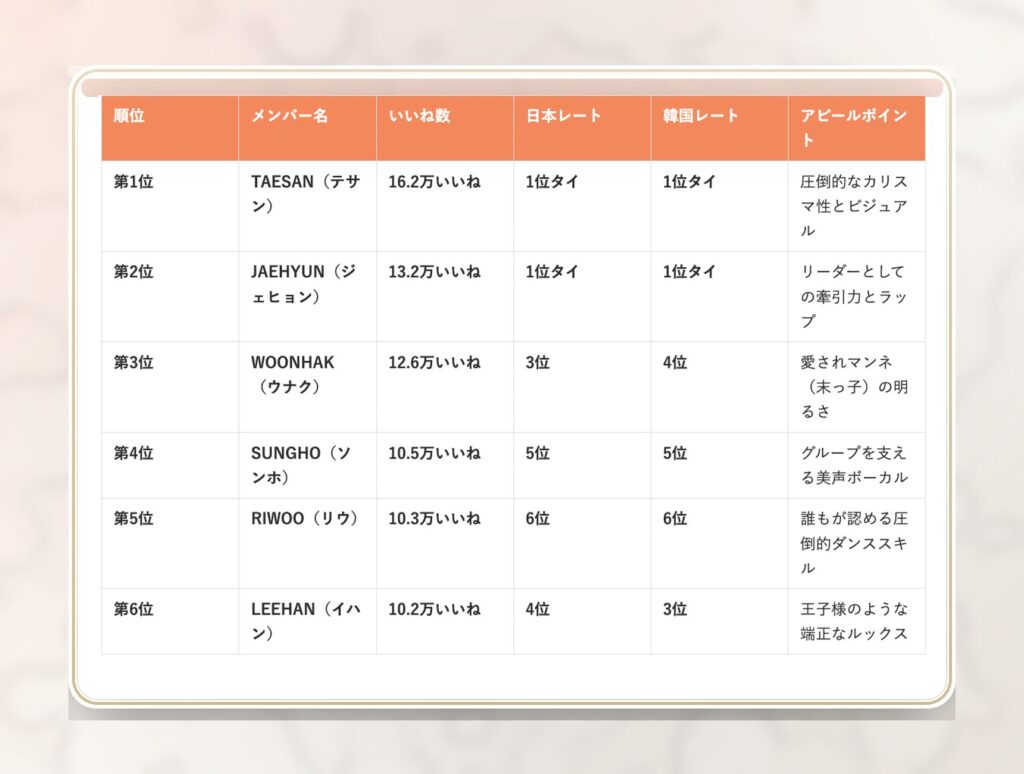Screen dimensions: 1024x774
Task: Select the 10.3万いいね cell
Action: tap(434, 519)
